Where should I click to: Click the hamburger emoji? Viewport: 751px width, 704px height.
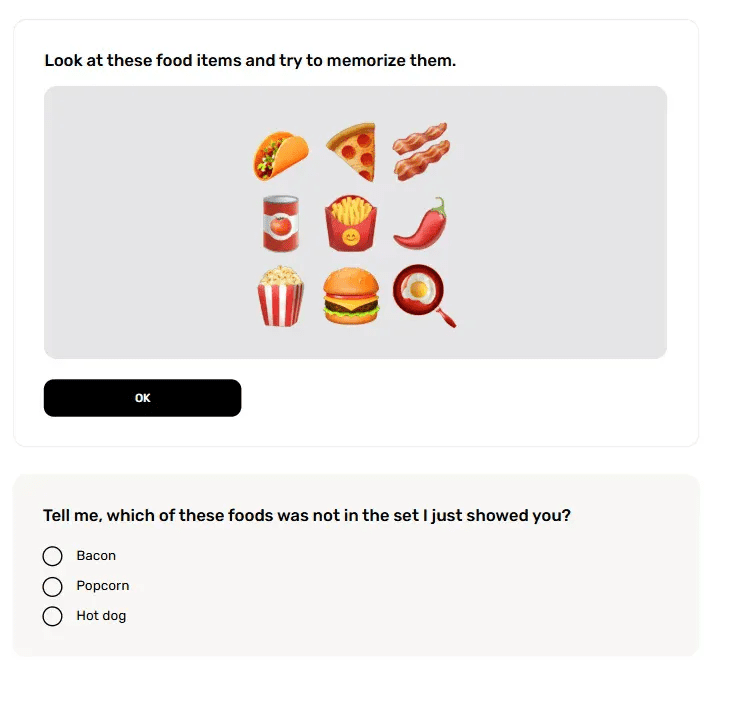(351, 296)
